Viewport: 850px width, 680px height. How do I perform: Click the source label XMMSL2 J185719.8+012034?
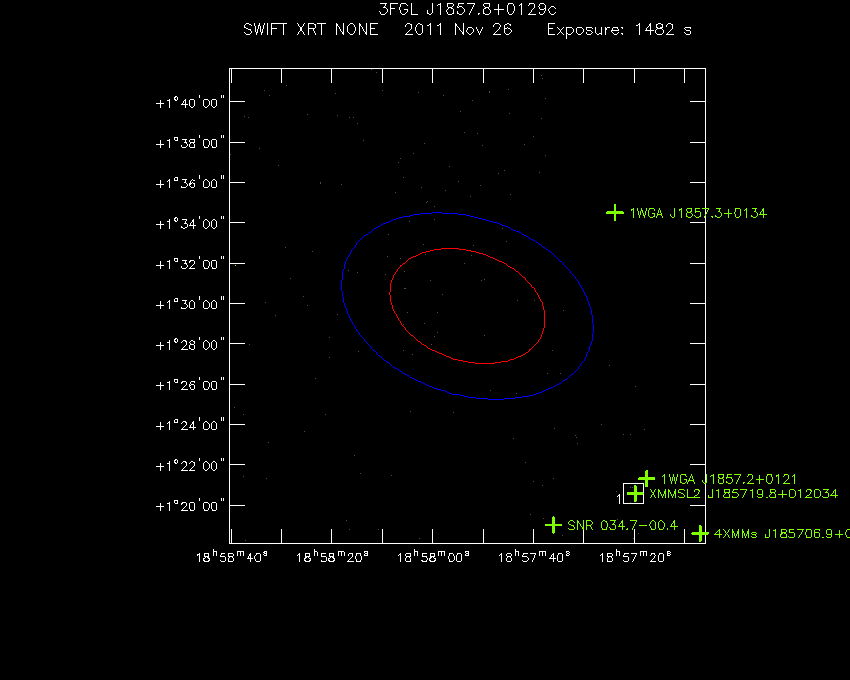tap(743, 493)
